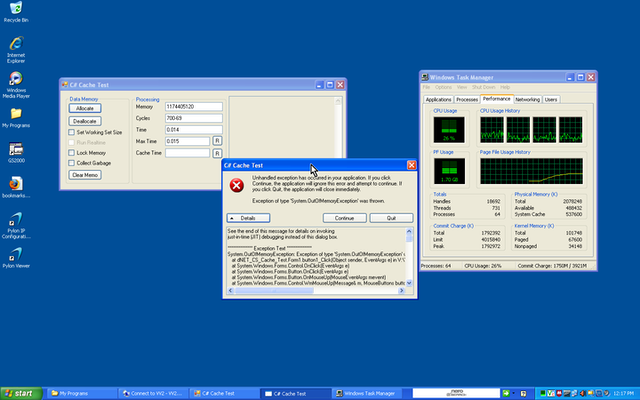Viewport: 640px width, 400px height.
Task: Click the down arrow of the exception text scrollbar
Action: [409, 283]
